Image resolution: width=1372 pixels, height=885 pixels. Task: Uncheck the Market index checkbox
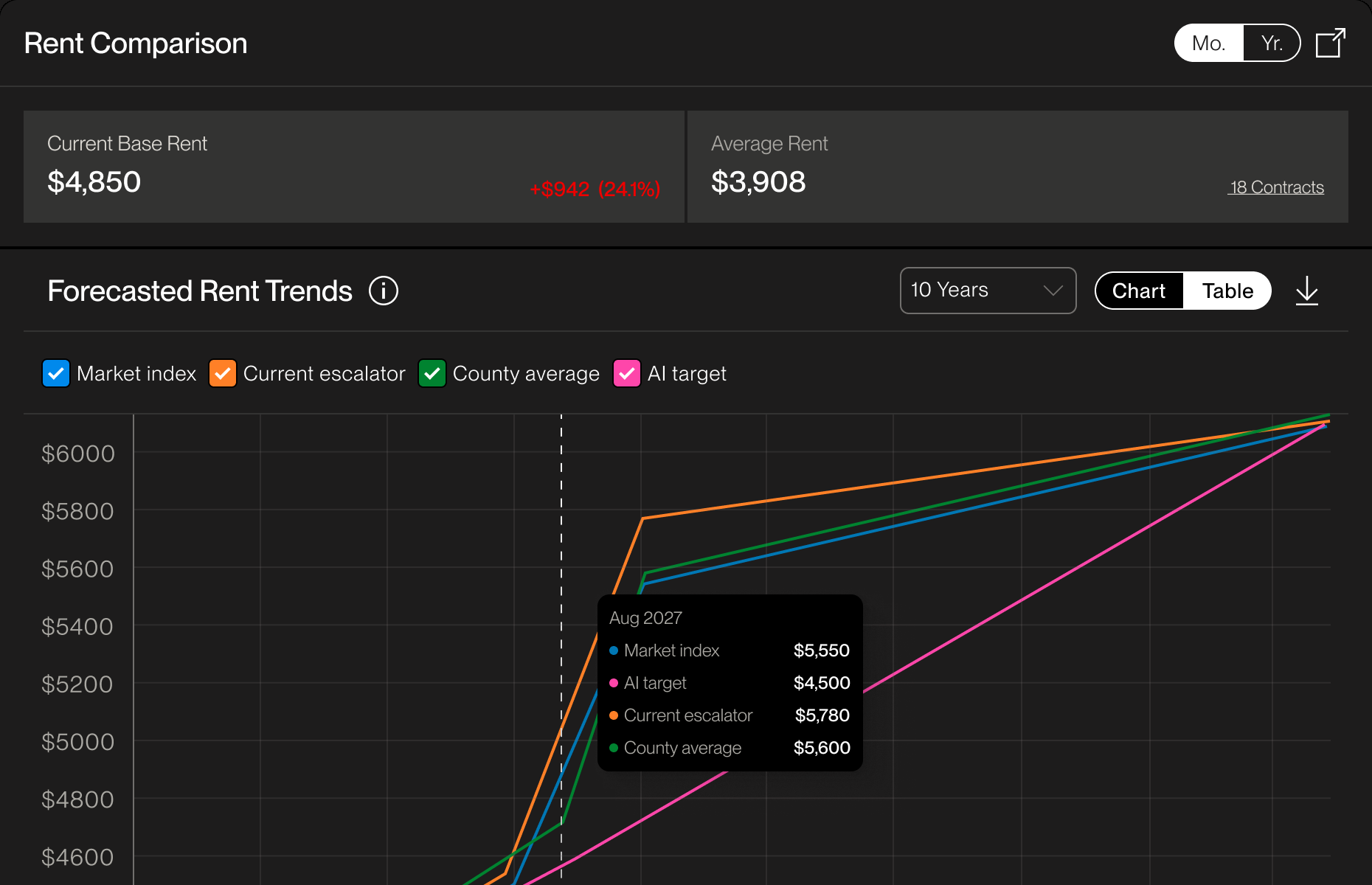tap(56, 373)
